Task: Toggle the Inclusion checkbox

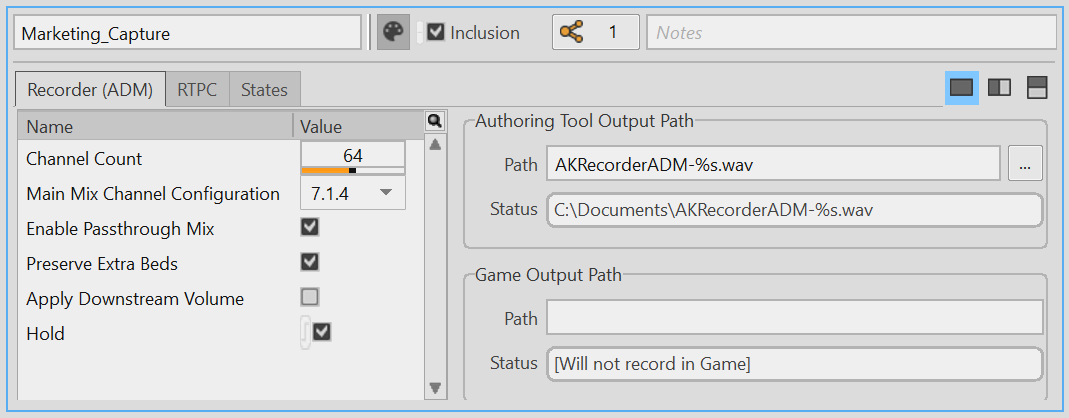Action: (x=435, y=33)
